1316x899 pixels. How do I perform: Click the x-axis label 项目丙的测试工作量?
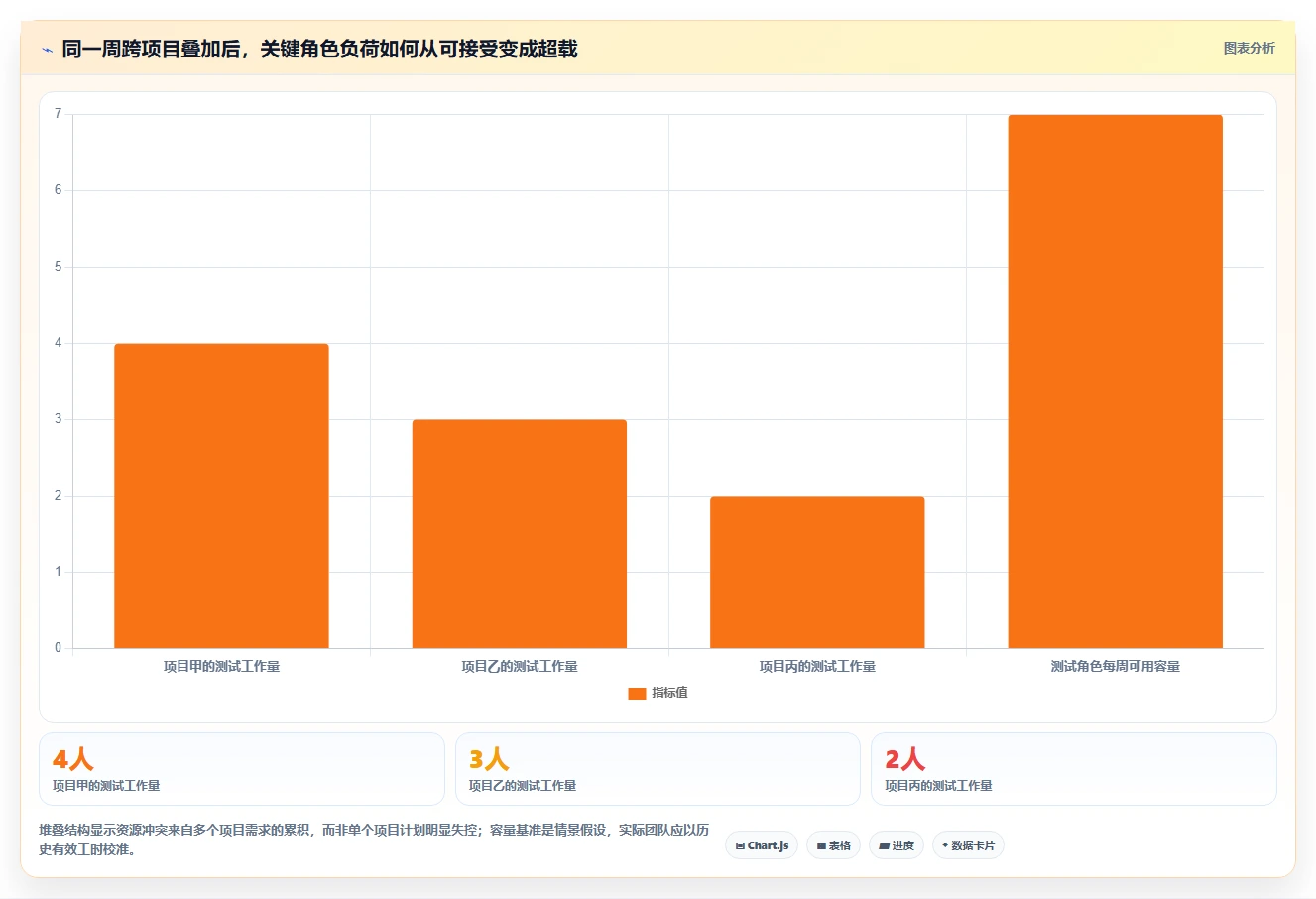click(817, 666)
